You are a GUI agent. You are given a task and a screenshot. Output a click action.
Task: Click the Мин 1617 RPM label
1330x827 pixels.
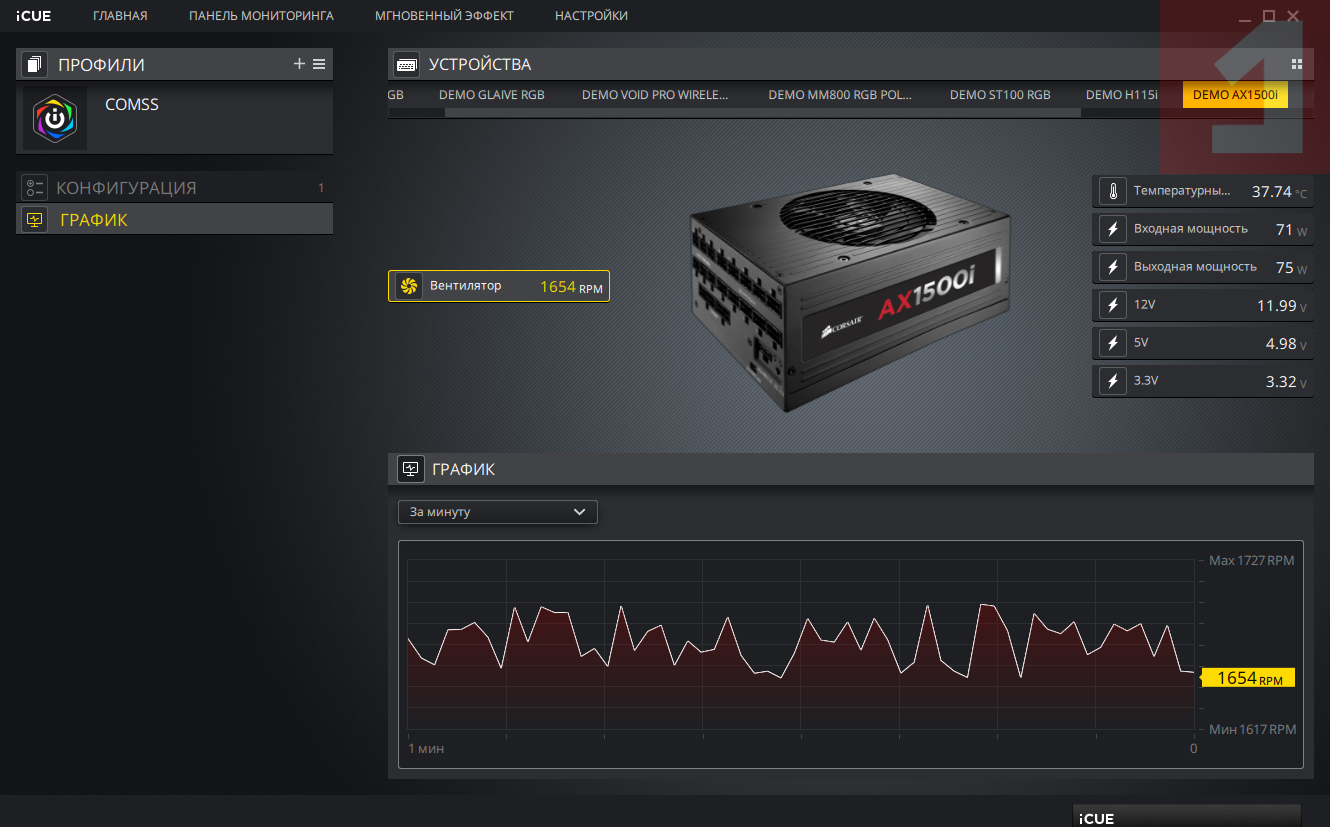click(x=1252, y=730)
